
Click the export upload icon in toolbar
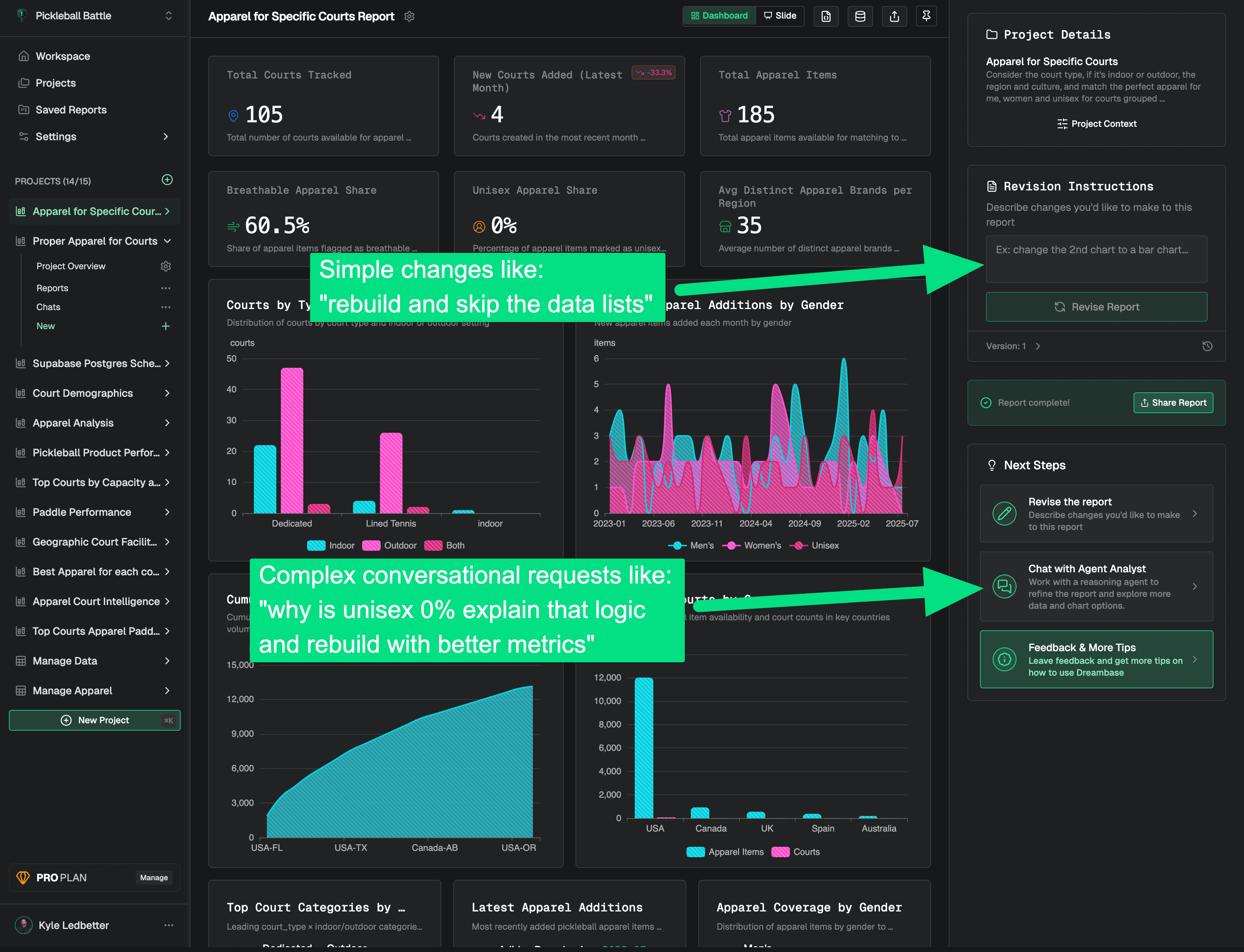(894, 16)
